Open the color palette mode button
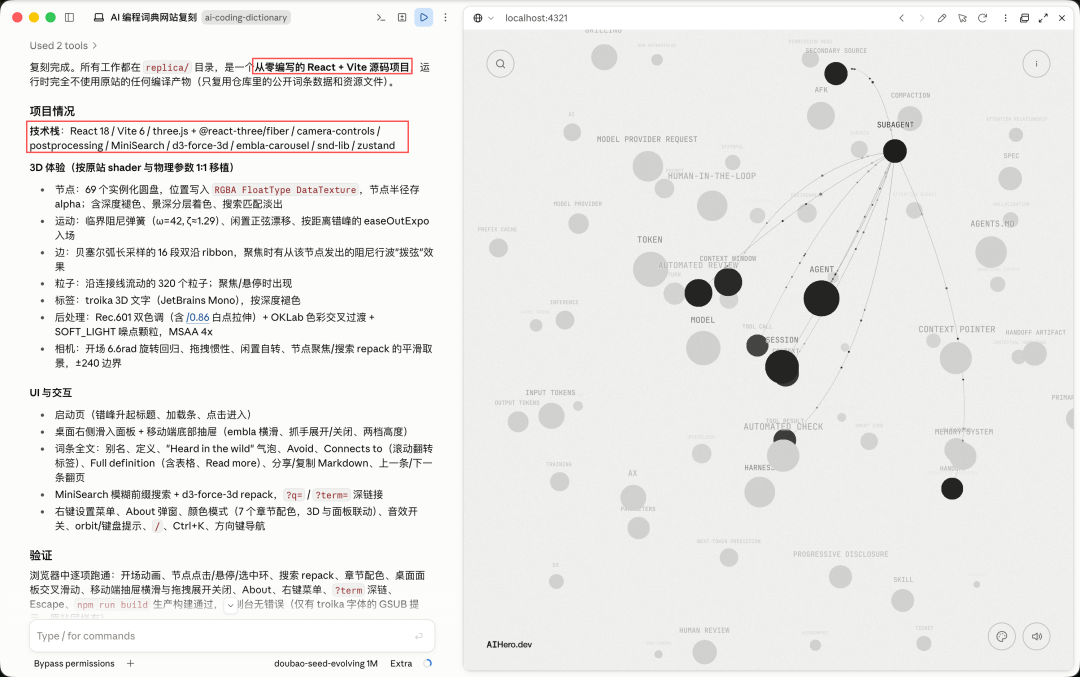Image resolution: width=1080 pixels, height=677 pixels. coord(1002,636)
